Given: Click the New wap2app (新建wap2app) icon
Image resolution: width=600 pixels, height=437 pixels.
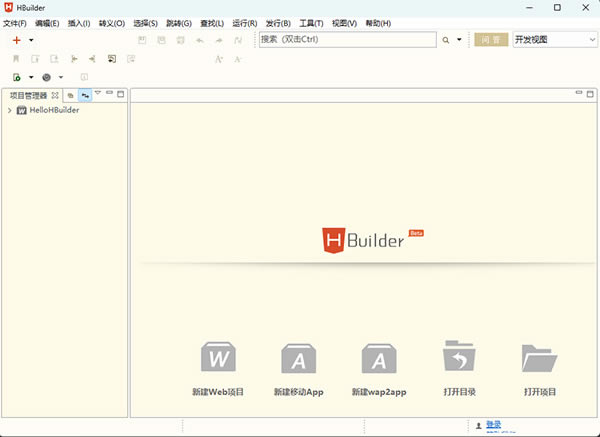Looking at the screenshot, I should coord(379,358).
